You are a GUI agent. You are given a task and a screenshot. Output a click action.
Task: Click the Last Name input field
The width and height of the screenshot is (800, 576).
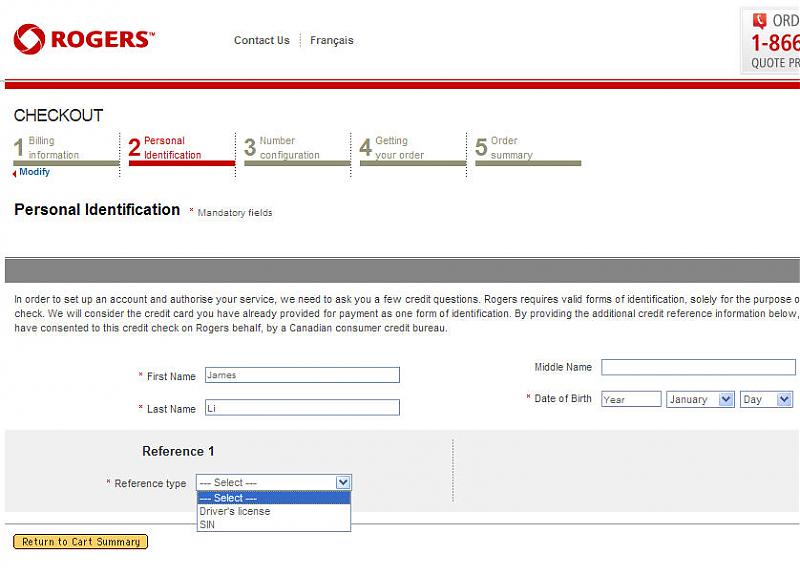click(x=302, y=408)
